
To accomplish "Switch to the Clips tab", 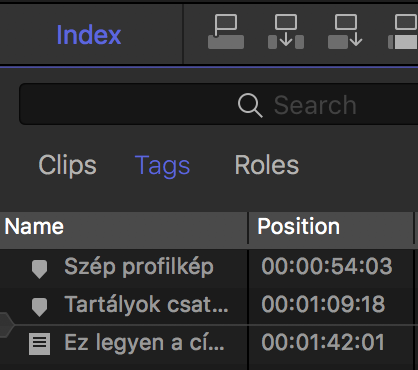I will (x=67, y=165).
